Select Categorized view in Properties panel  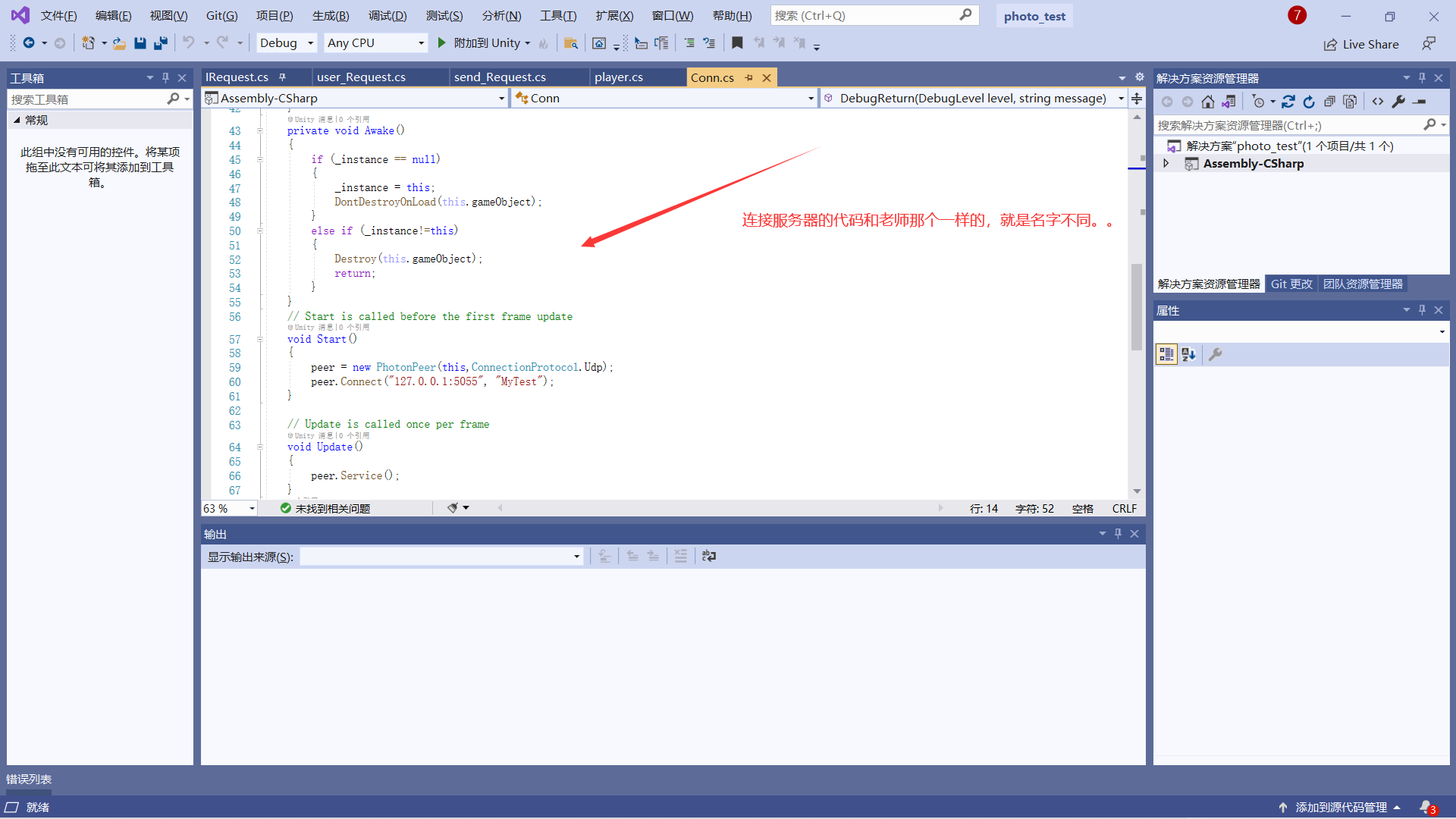1166,354
